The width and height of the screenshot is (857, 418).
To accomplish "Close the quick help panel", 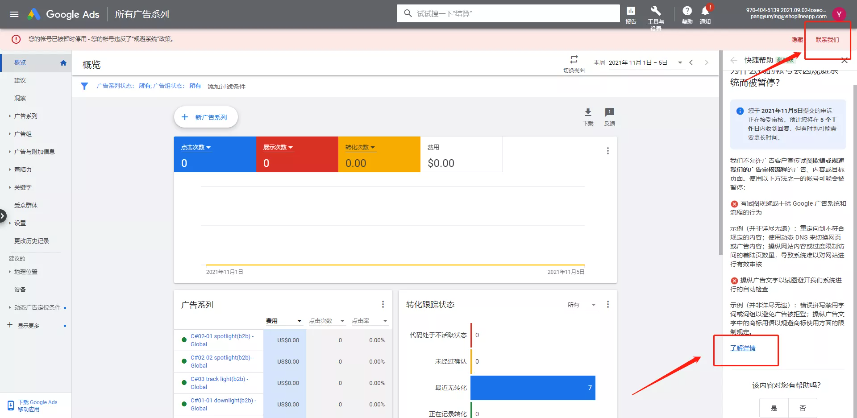I will 844,61.
